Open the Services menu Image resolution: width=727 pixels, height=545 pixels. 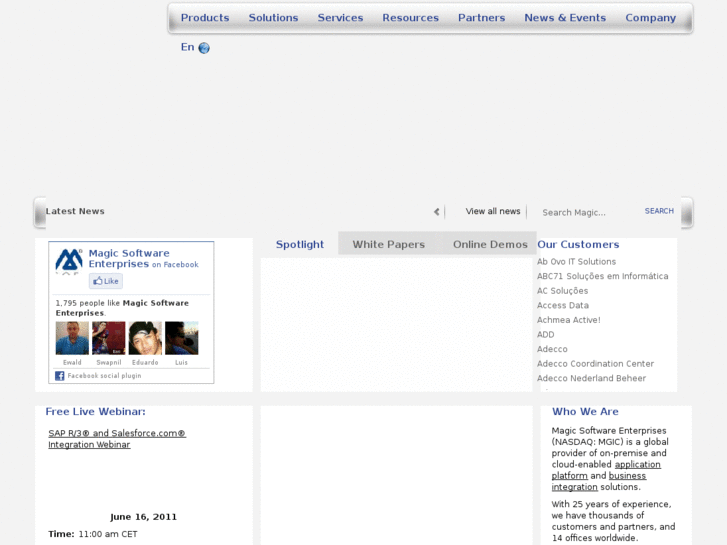point(340,18)
